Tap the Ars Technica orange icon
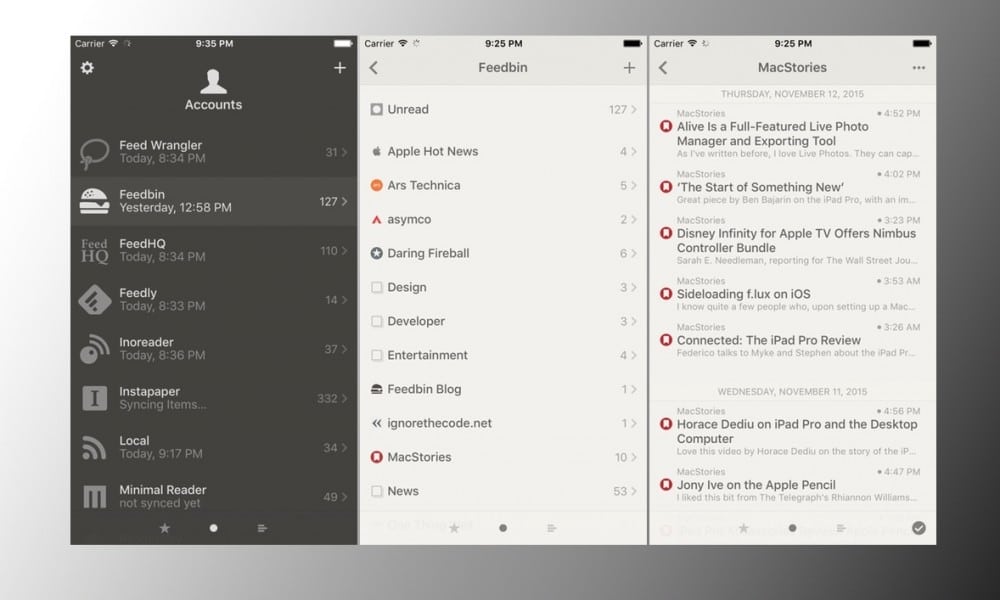 point(376,185)
